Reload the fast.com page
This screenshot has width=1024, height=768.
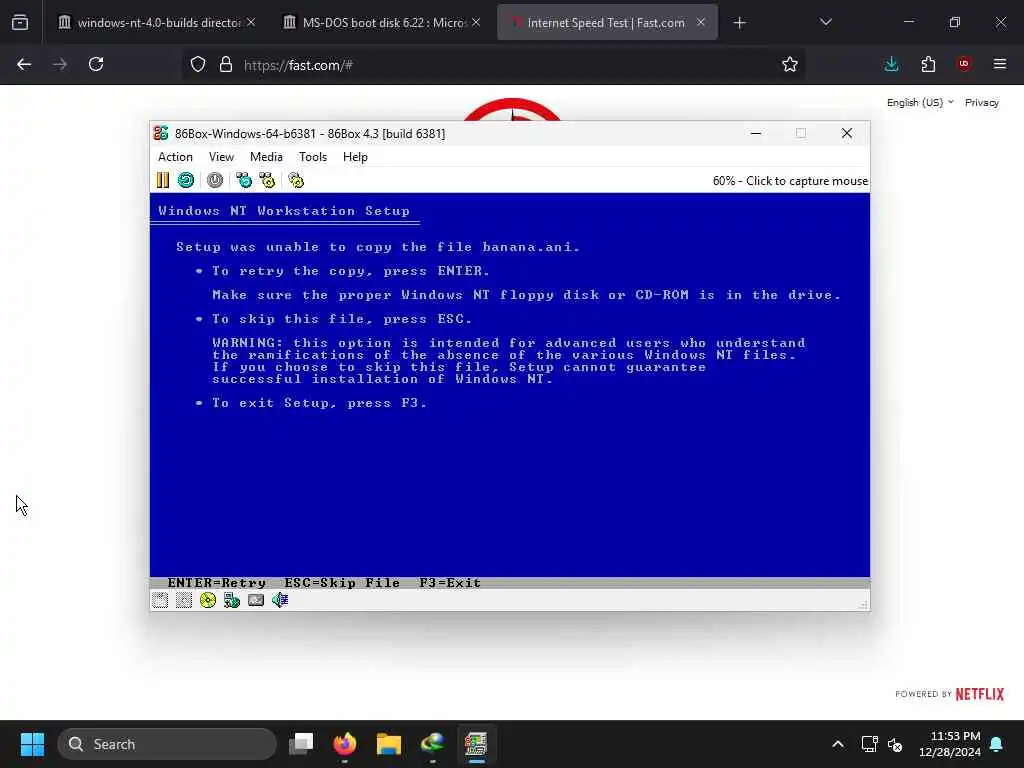96,64
